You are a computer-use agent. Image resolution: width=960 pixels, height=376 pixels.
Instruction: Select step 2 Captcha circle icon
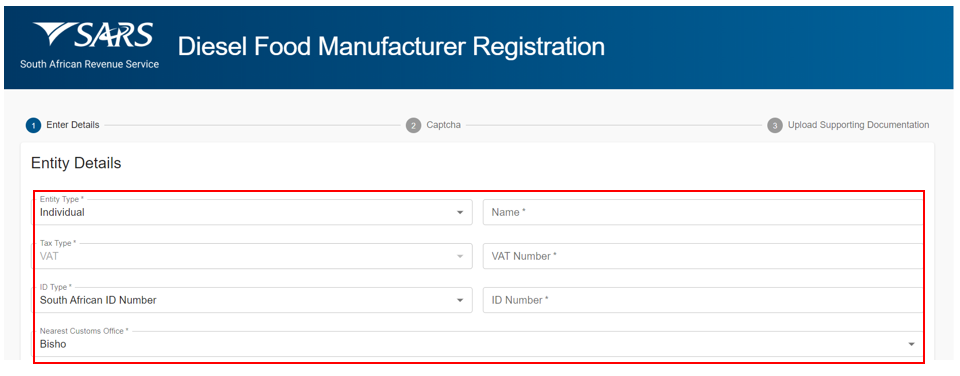(413, 126)
